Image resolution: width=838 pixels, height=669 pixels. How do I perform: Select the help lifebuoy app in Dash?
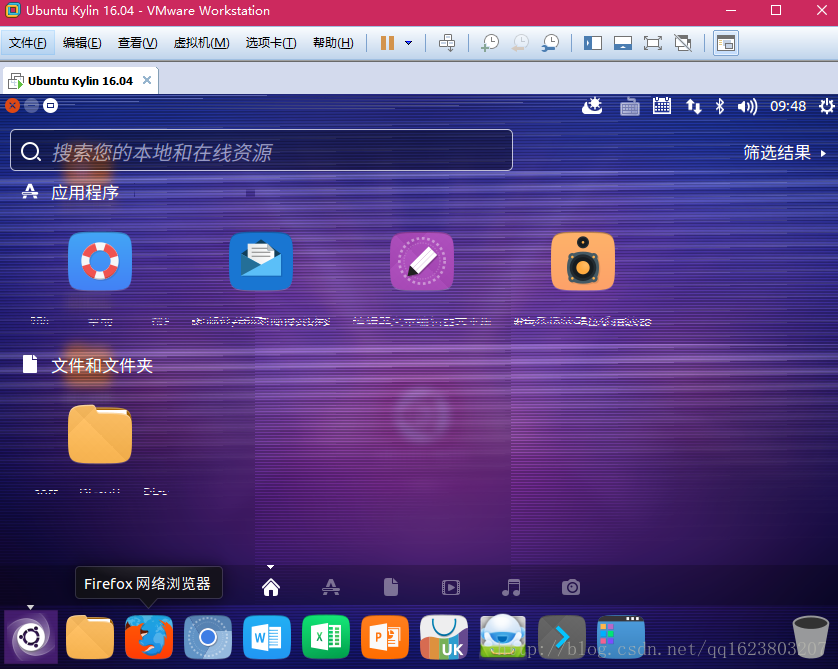pos(100,261)
